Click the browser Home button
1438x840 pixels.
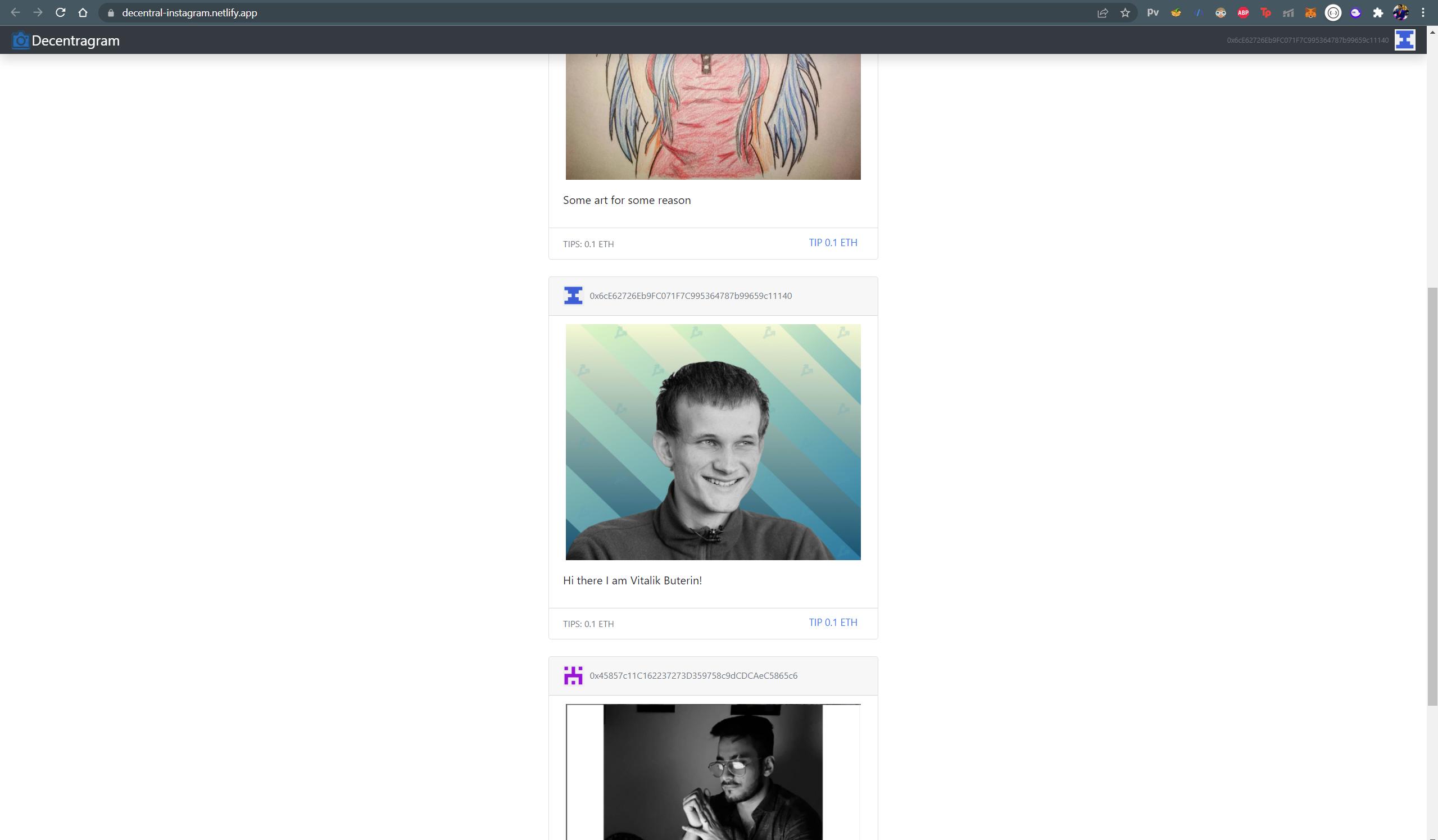(x=83, y=12)
